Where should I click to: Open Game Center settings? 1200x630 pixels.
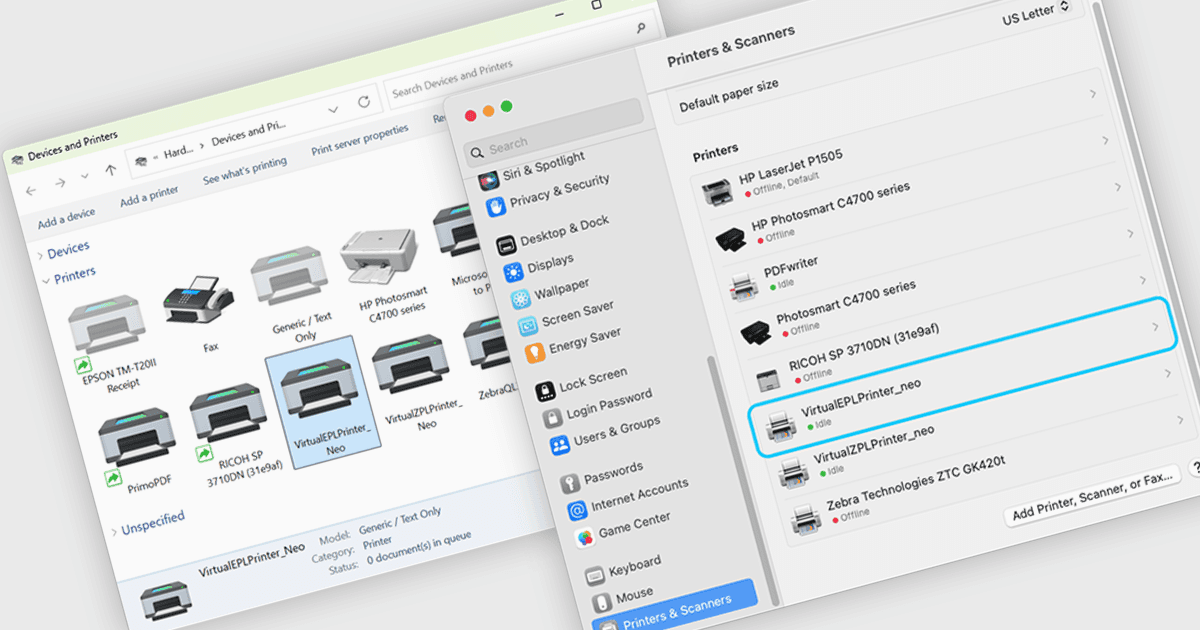623,528
